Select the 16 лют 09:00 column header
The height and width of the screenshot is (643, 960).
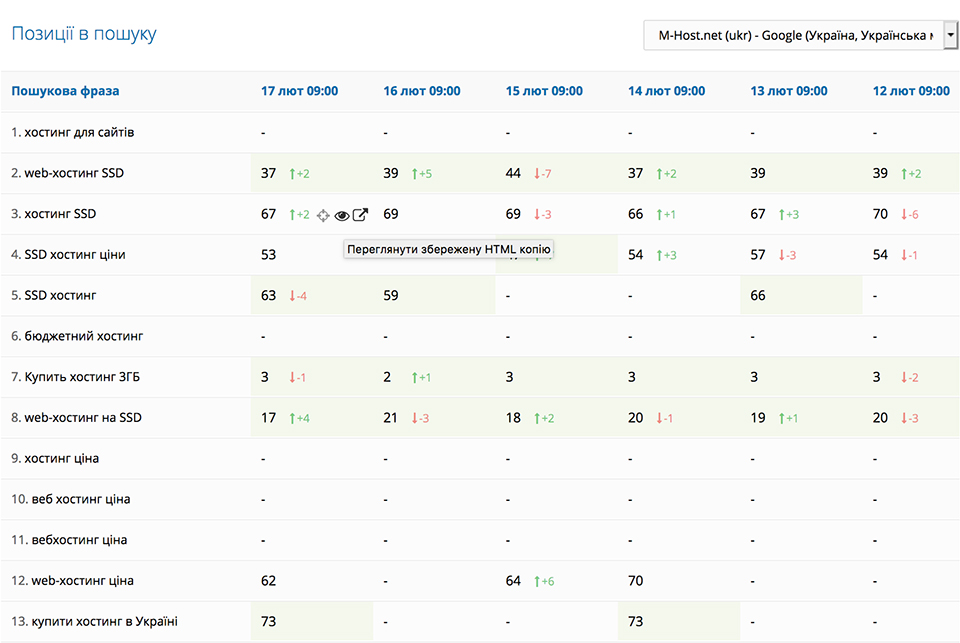click(421, 91)
